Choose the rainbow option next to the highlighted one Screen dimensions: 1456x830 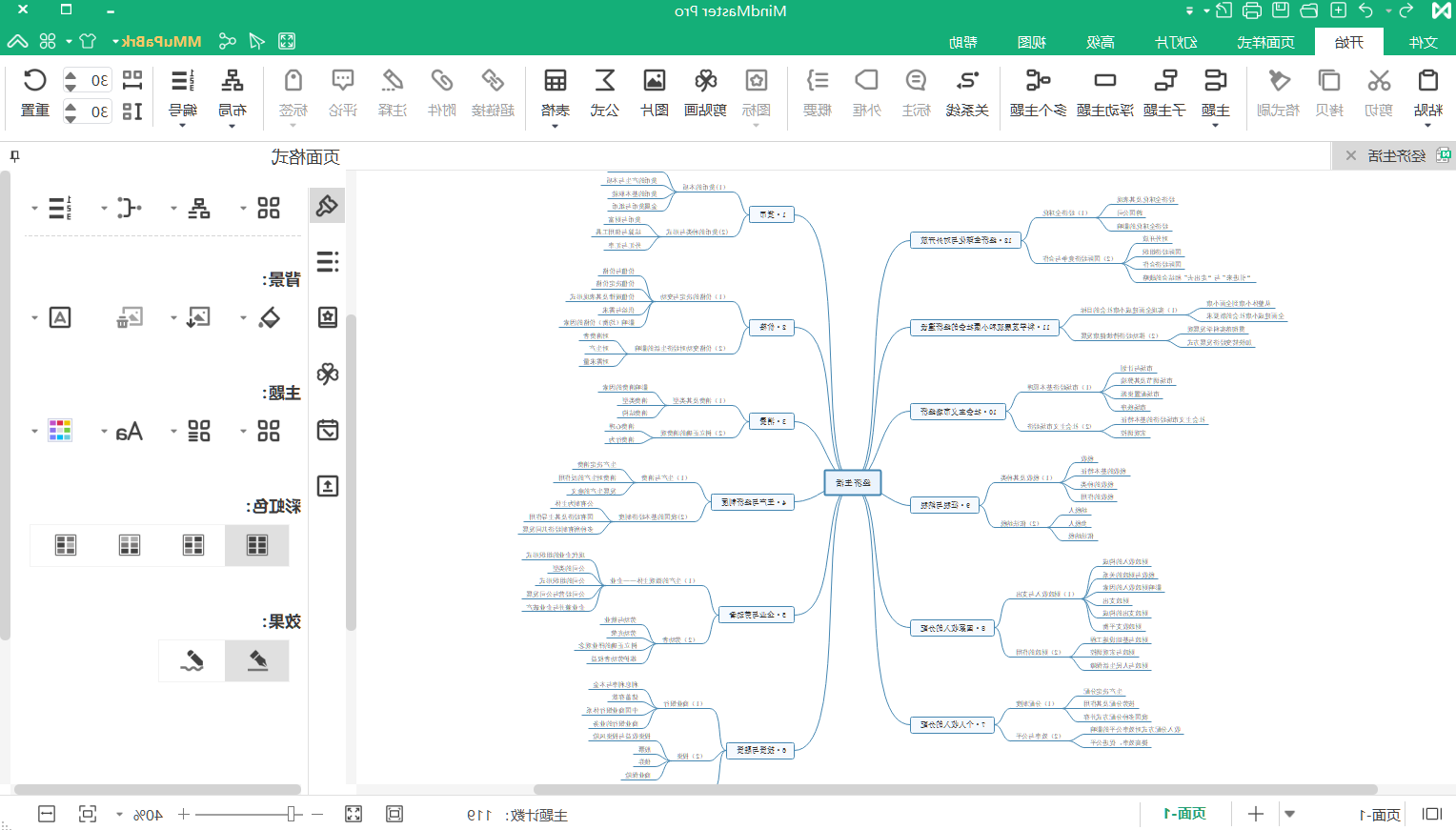click(193, 545)
